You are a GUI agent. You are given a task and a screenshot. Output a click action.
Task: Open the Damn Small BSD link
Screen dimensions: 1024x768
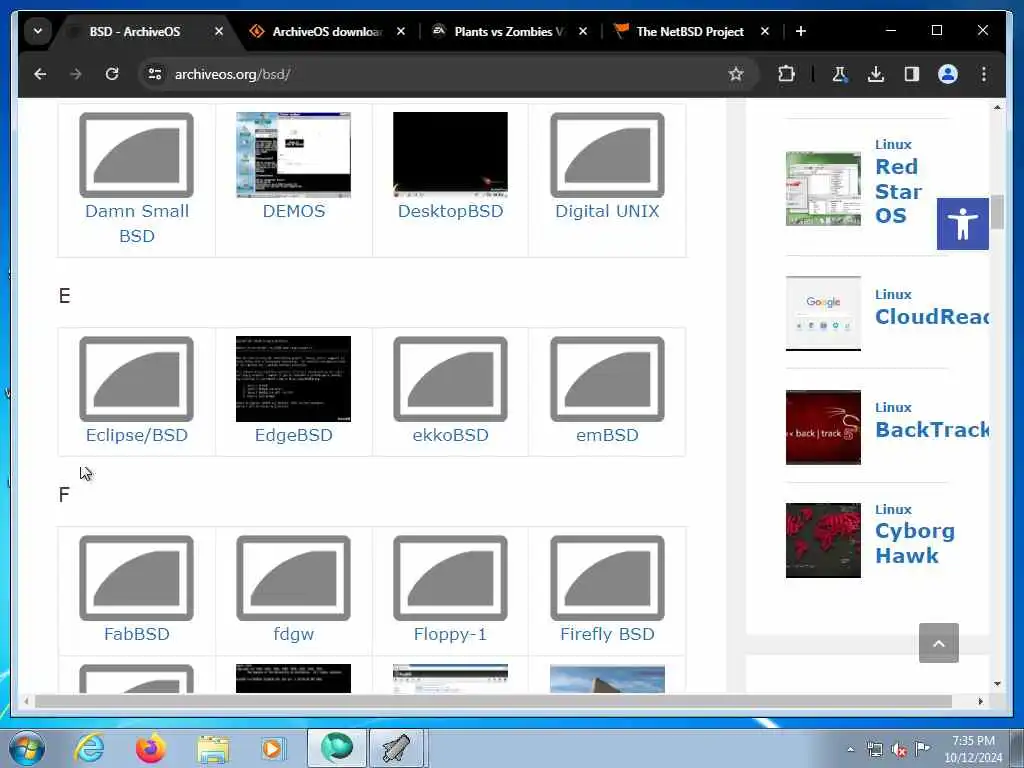coord(136,223)
